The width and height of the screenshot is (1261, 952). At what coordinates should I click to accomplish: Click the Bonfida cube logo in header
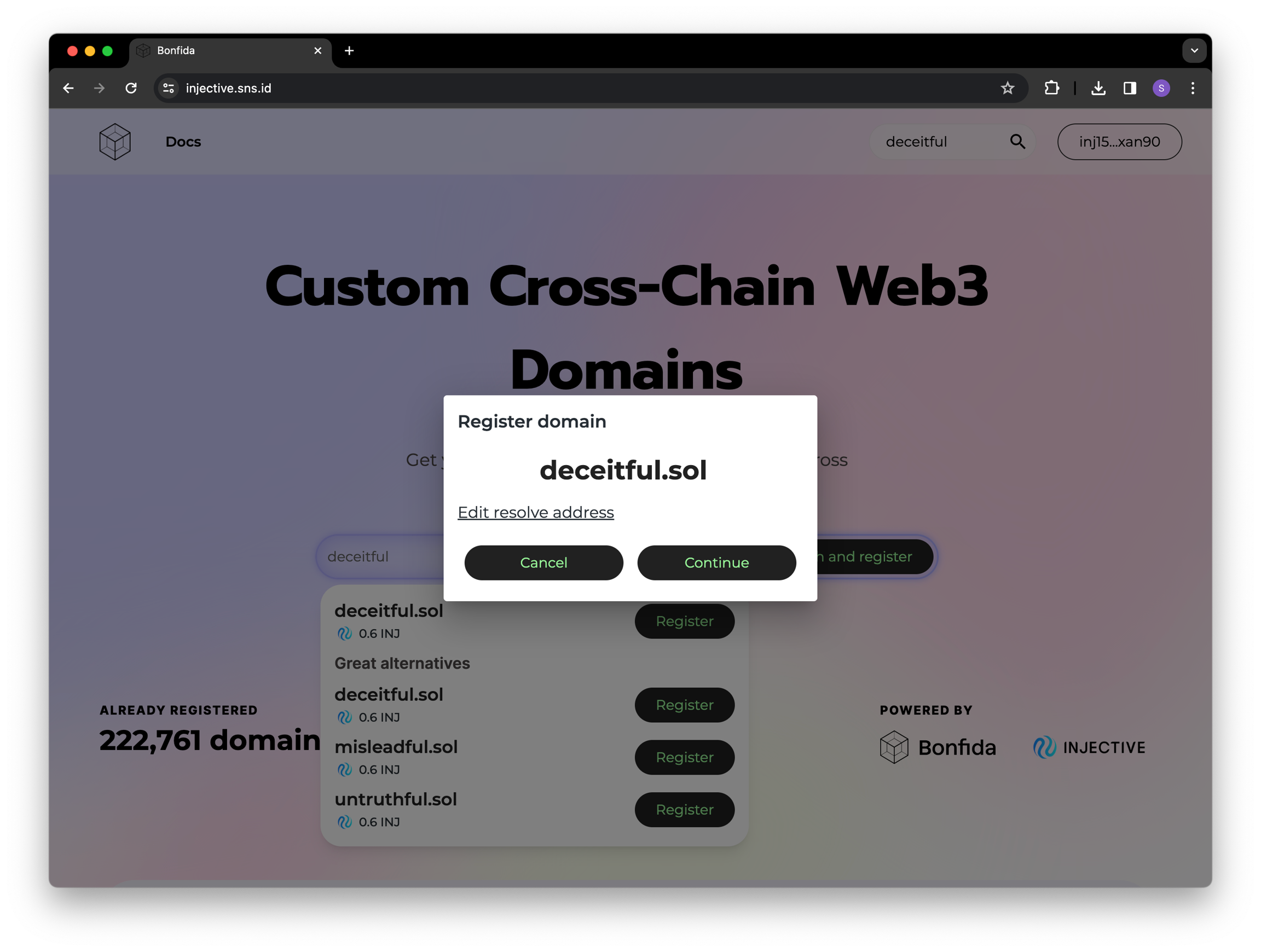pyautogui.click(x=114, y=142)
